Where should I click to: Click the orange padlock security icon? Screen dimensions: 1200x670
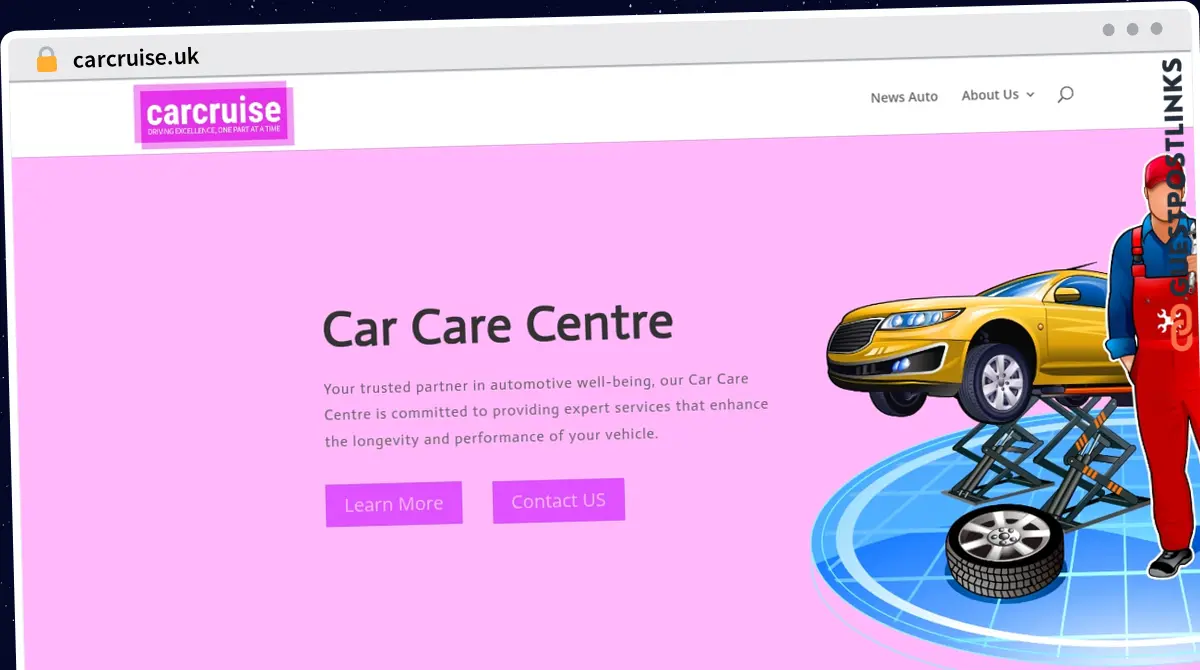pyautogui.click(x=46, y=59)
